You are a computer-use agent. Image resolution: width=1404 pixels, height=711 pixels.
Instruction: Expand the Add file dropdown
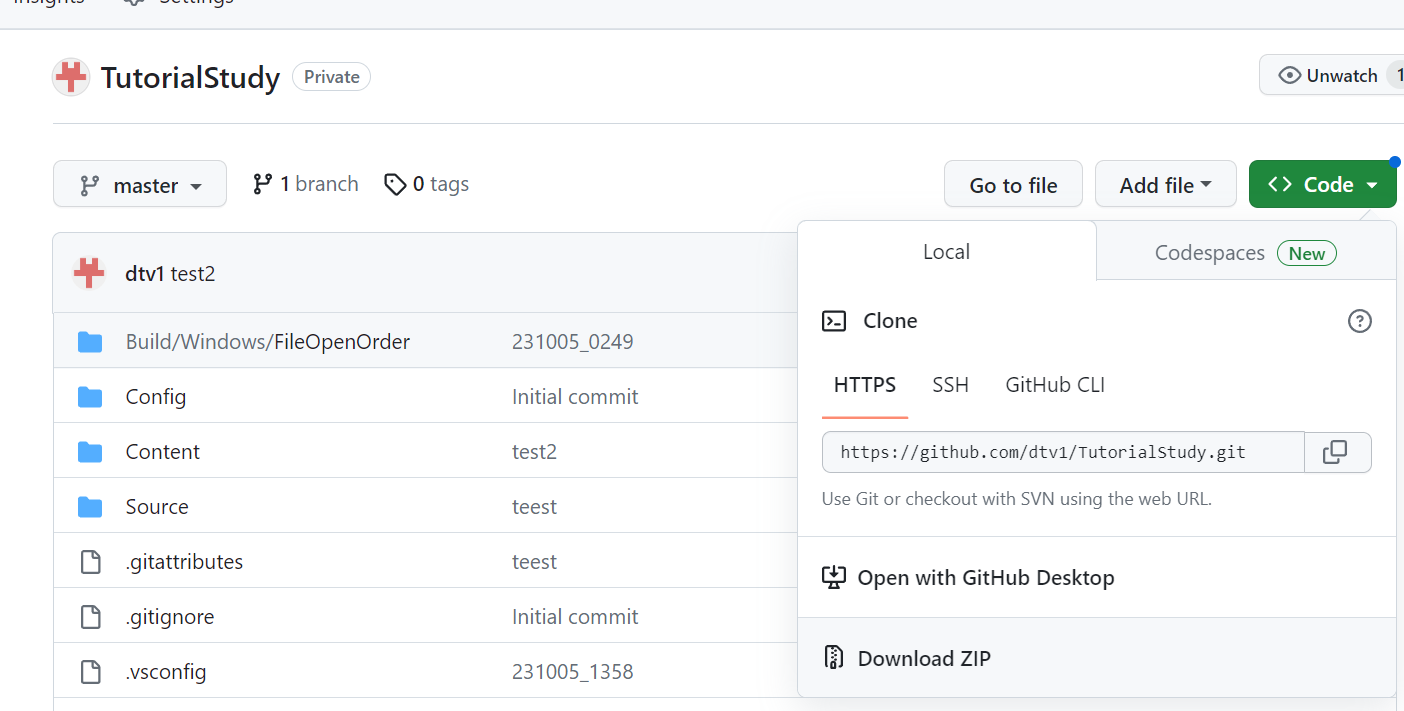pyautogui.click(x=1166, y=185)
